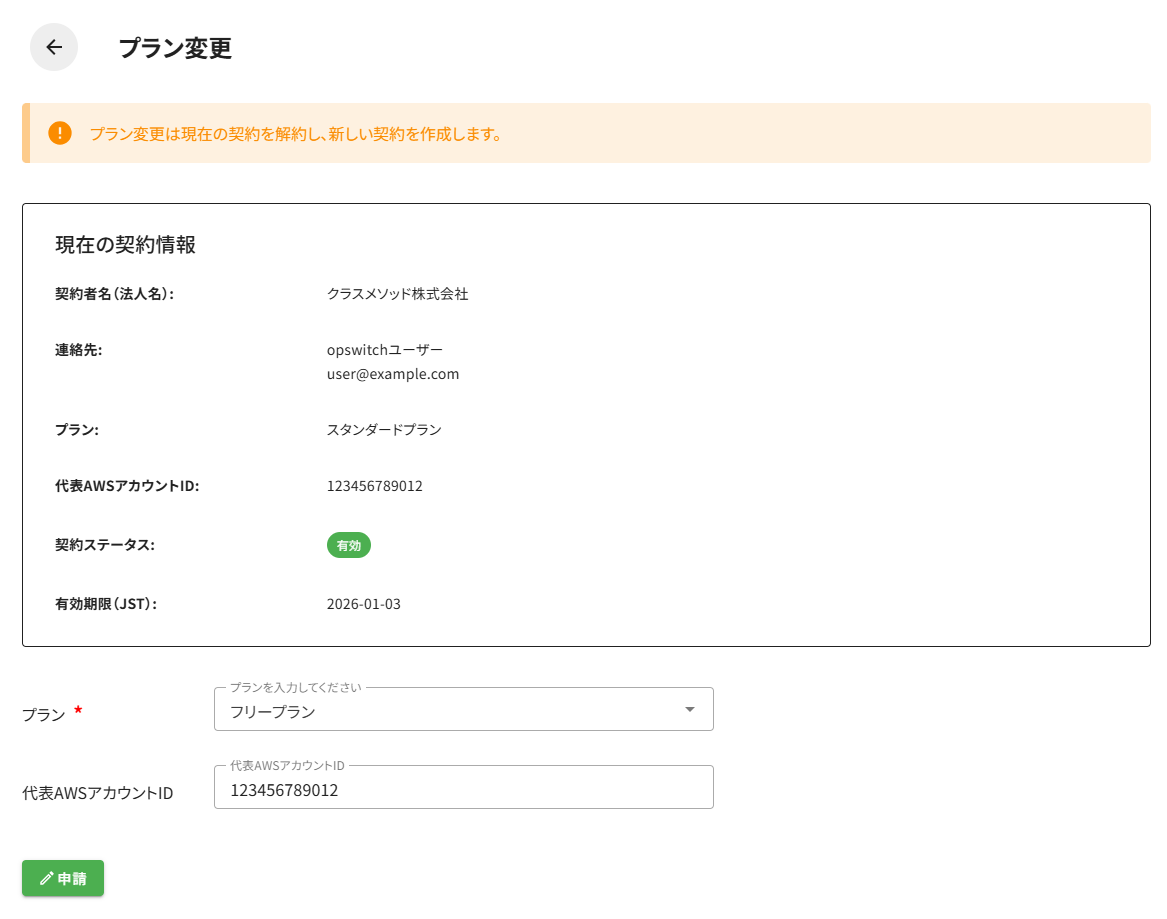Click the green 有効 status chip

[x=348, y=546]
